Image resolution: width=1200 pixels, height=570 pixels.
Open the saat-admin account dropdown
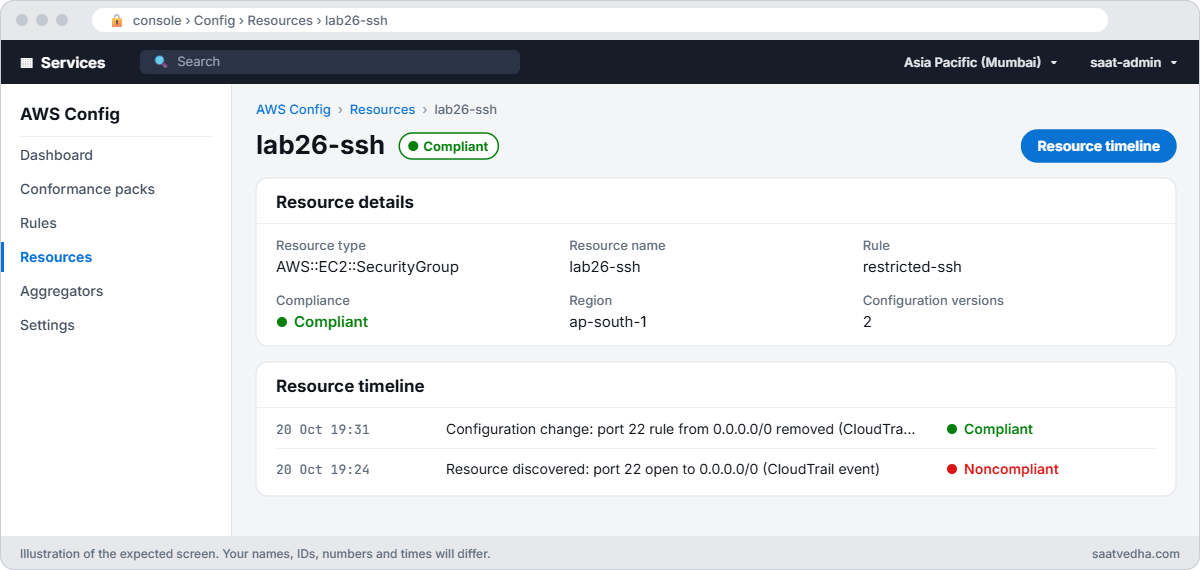(1133, 62)
